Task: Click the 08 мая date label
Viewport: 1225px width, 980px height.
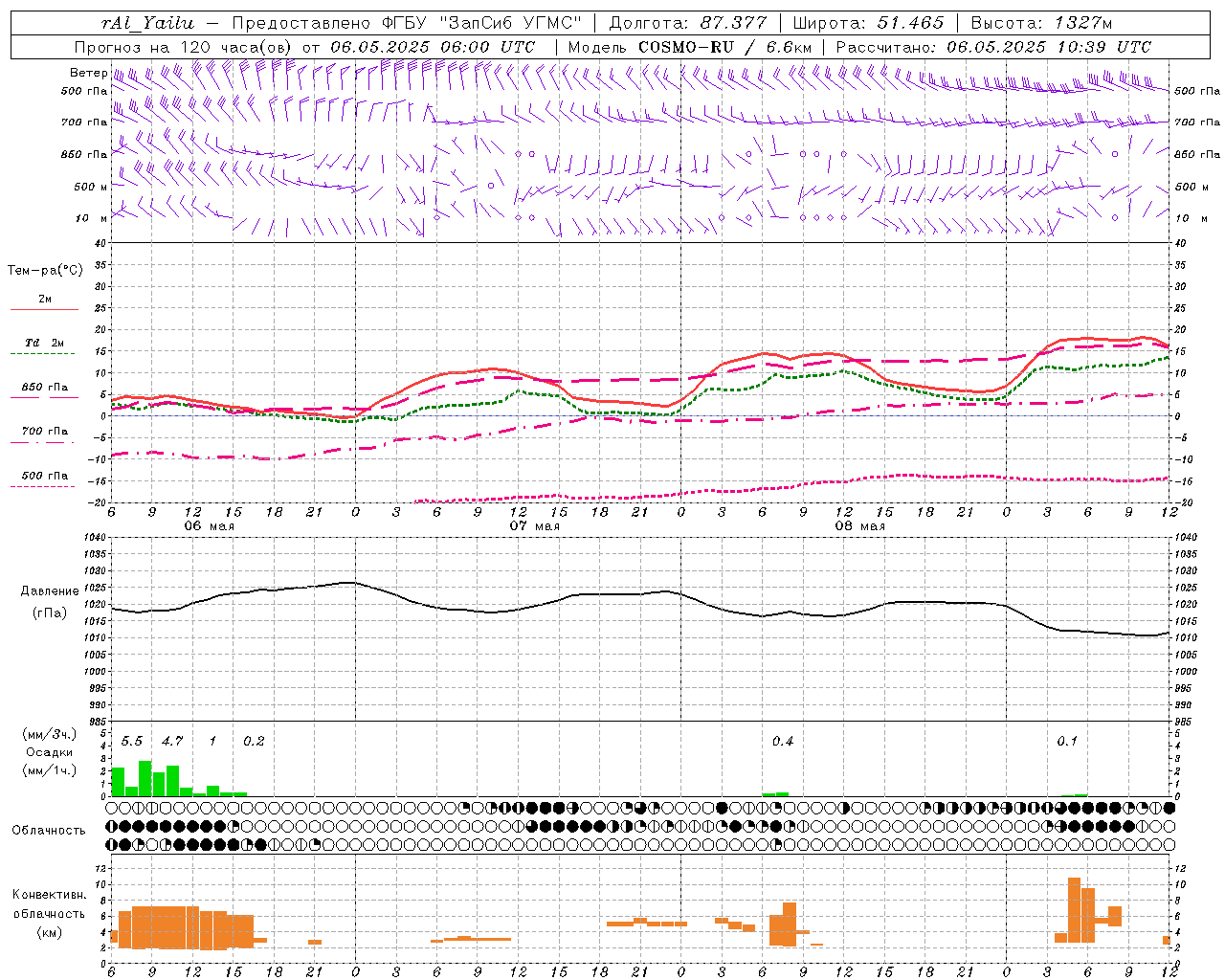Action: pyautogui.click(x=860, y=526)
